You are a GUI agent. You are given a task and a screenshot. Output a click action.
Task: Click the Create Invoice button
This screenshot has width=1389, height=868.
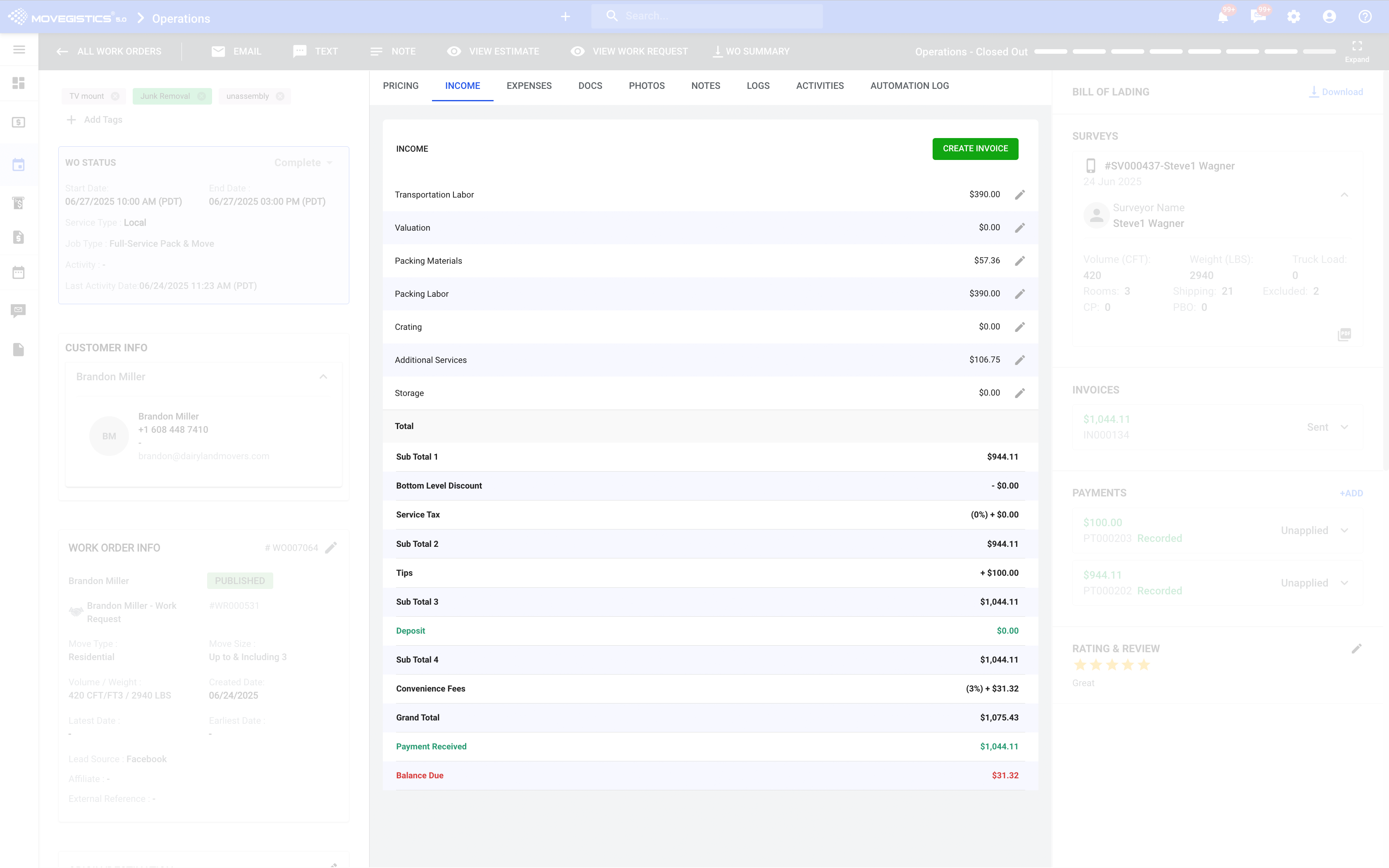tap(975, 149)
